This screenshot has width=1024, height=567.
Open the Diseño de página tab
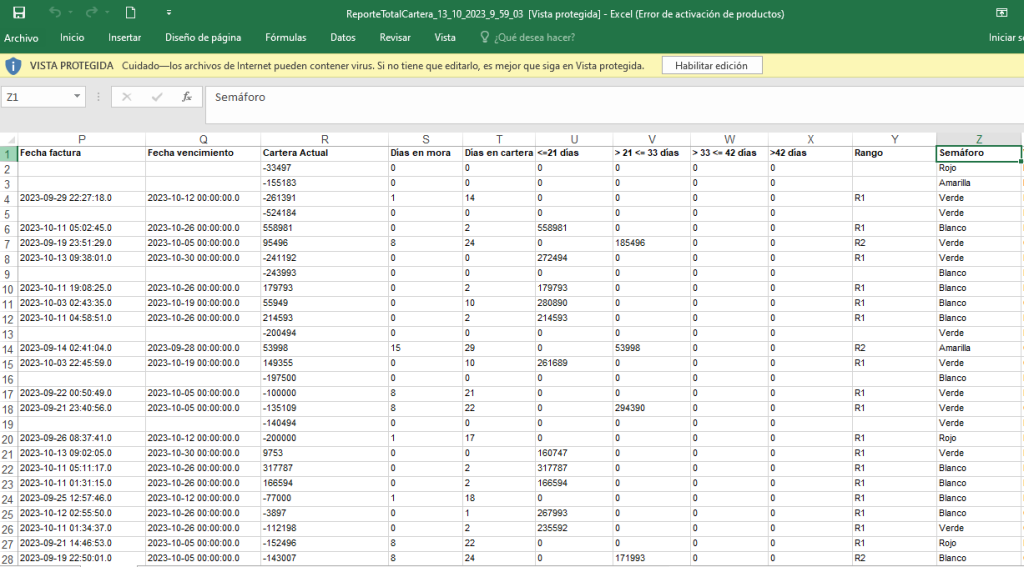pyautogui.click(x=203, y=38)
